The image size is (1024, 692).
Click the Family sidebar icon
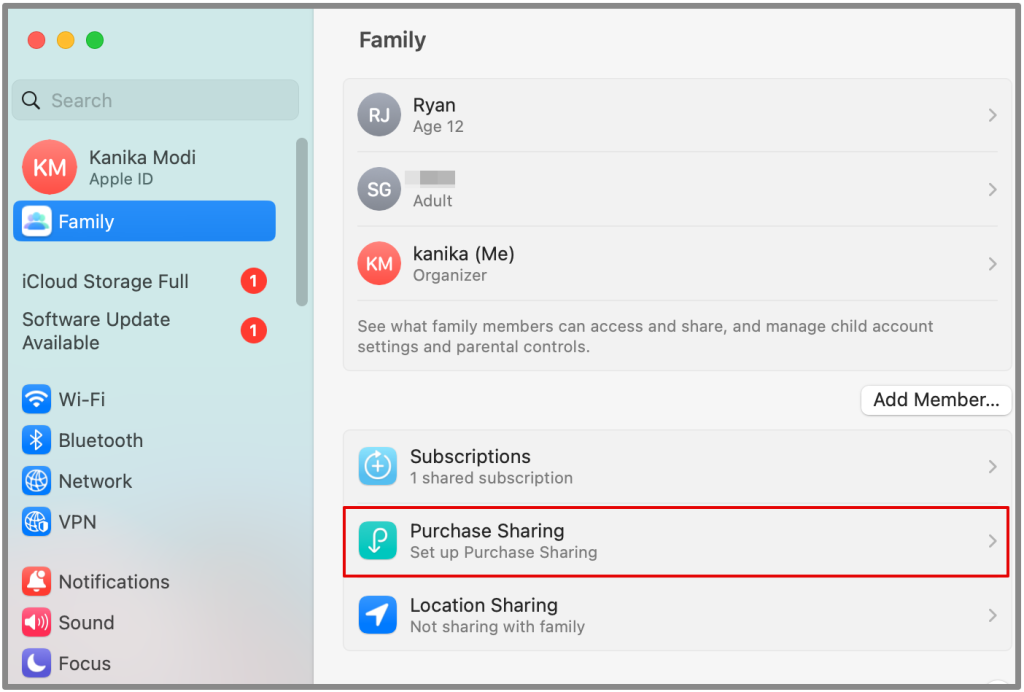point(37,221)
